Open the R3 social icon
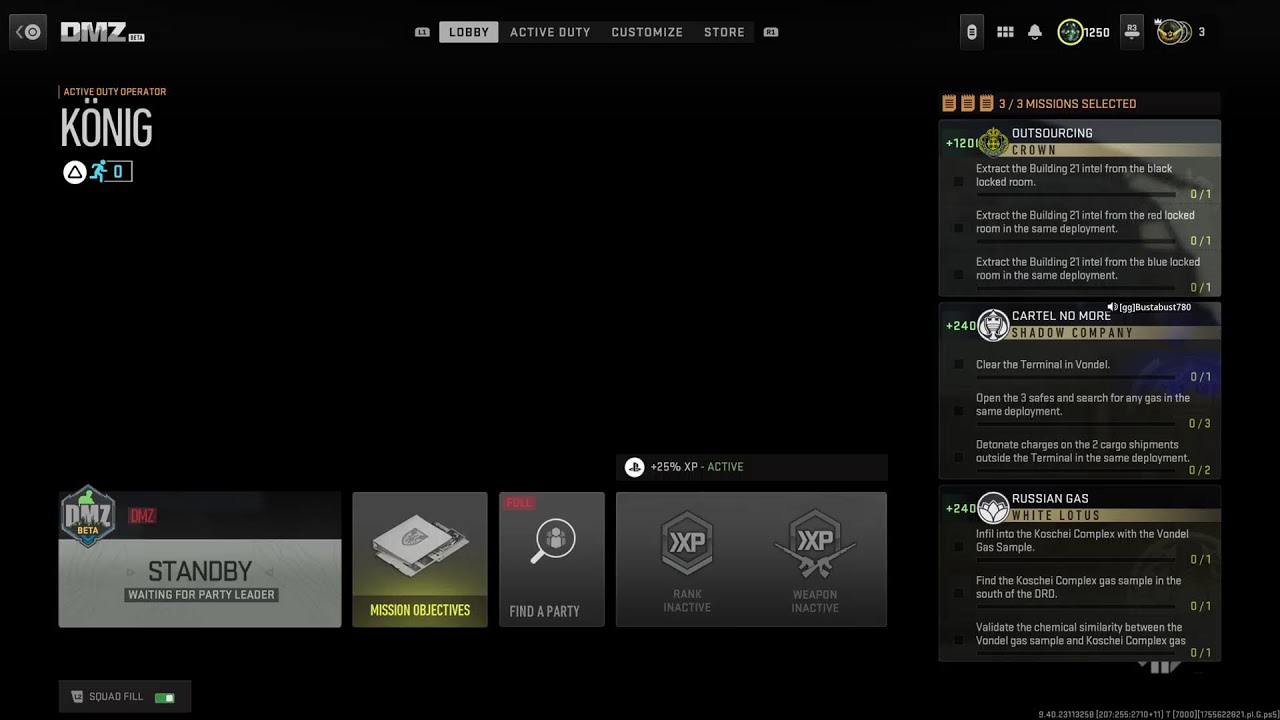The height and width of the screenshot is (720, 1280). pos(1131,32)
